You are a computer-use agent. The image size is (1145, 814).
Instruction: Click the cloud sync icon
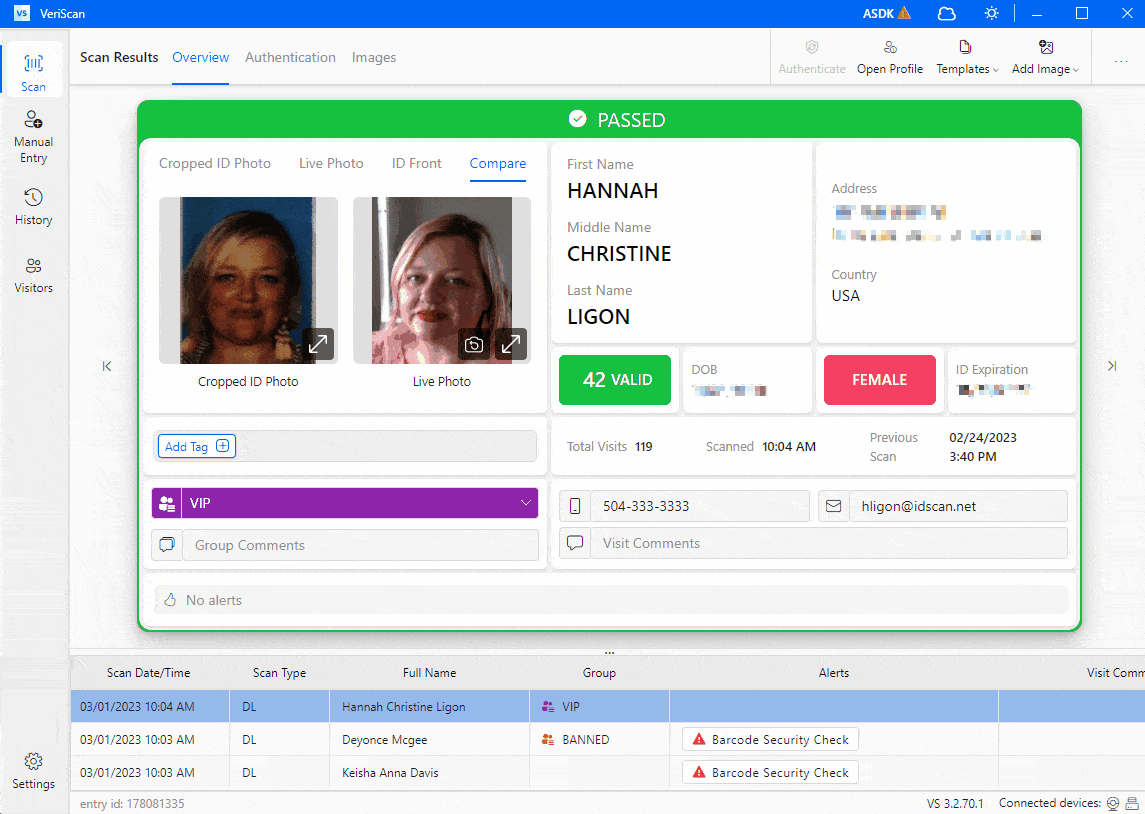point(946,13)
